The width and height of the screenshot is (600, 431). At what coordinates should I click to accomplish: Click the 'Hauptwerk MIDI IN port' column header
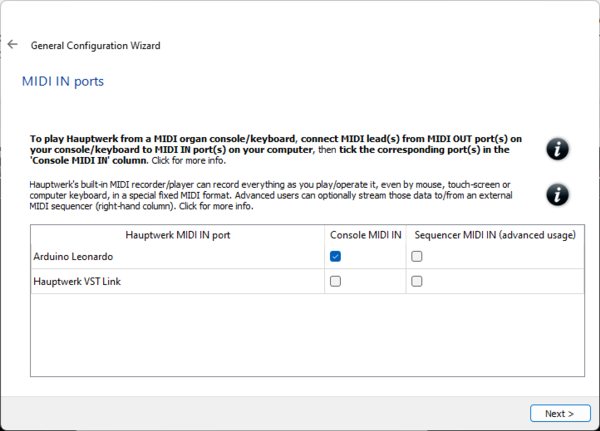point(178,235)
